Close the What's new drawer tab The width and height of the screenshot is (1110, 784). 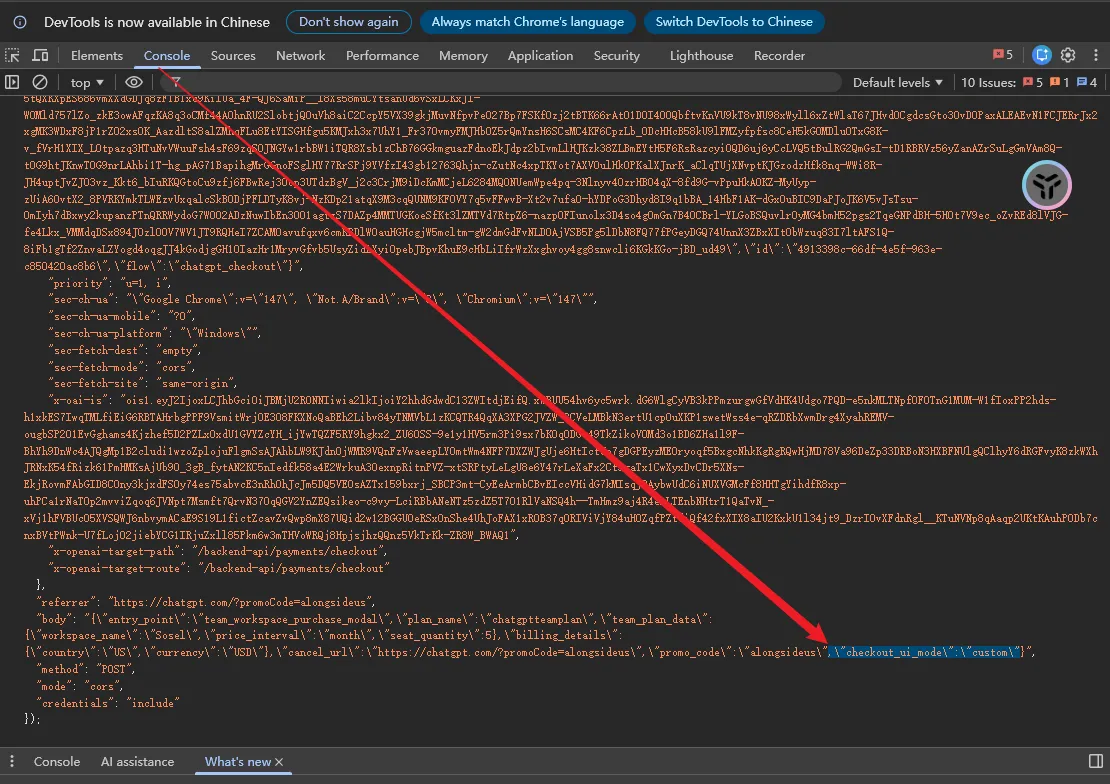(279, 762)
